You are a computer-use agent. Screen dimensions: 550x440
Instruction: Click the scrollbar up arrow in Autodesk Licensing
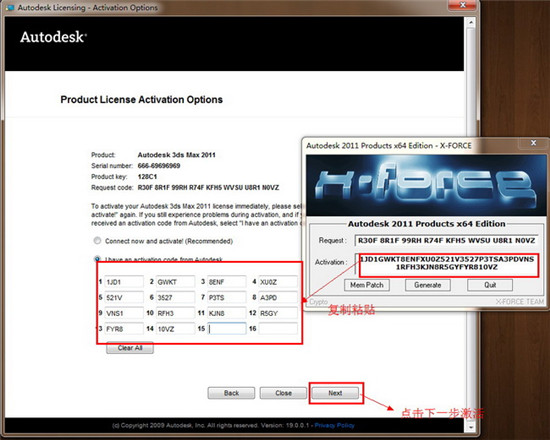click(471, 23)
